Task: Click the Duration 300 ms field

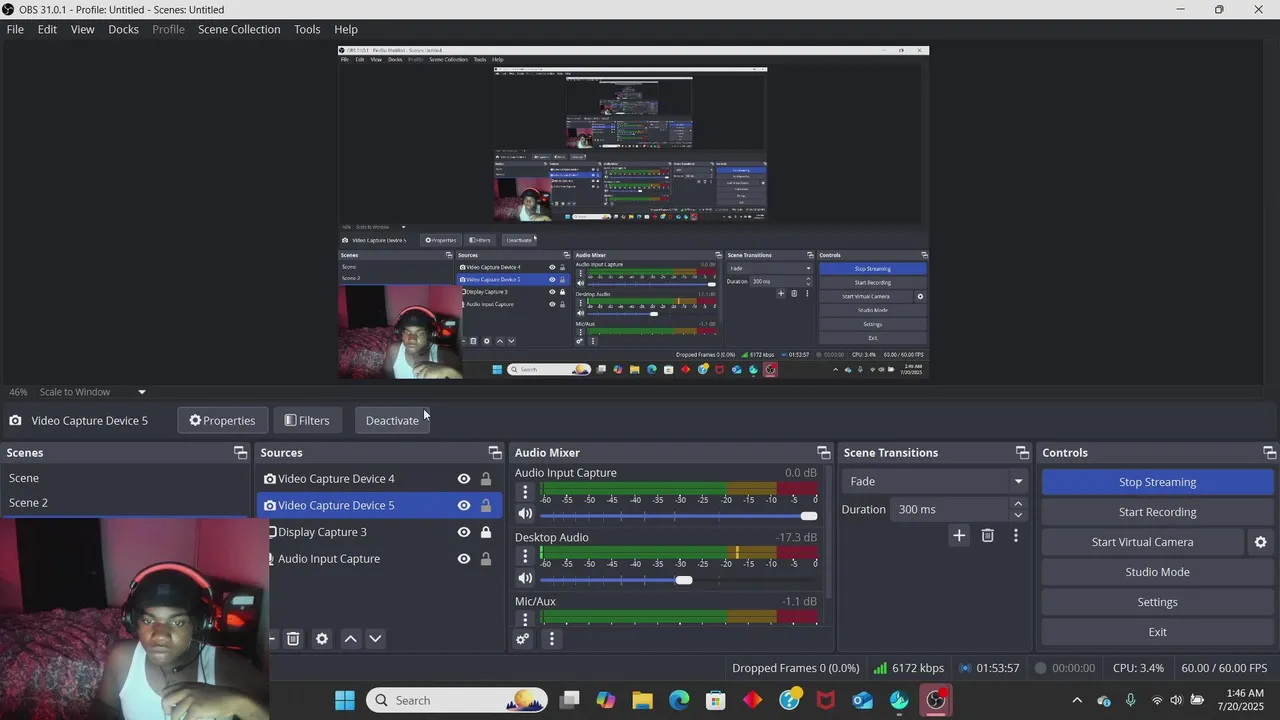Action: [x=950, y=509]
